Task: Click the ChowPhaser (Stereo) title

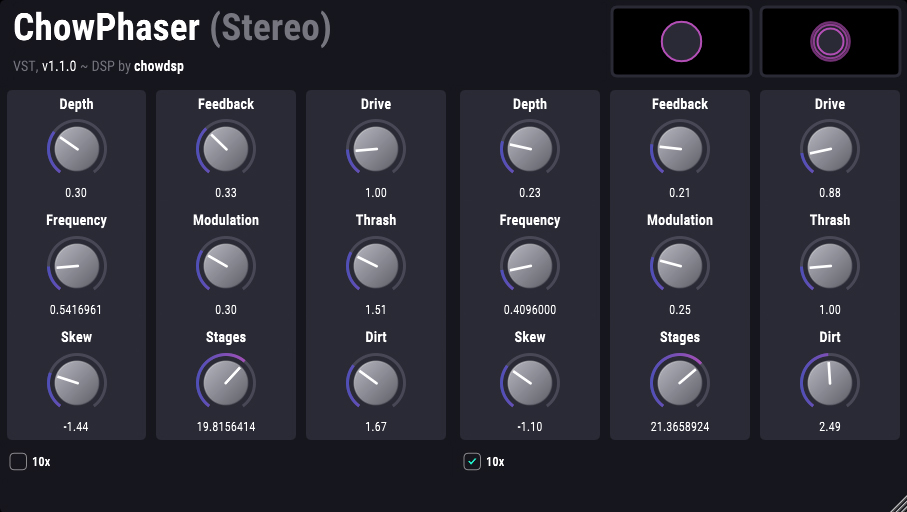Action: tap(172, 28)
